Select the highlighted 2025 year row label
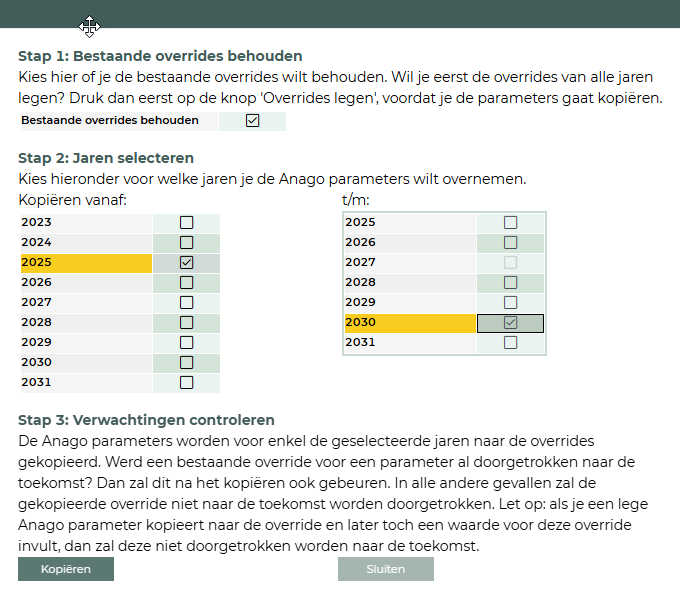 (x=86, y=262)
